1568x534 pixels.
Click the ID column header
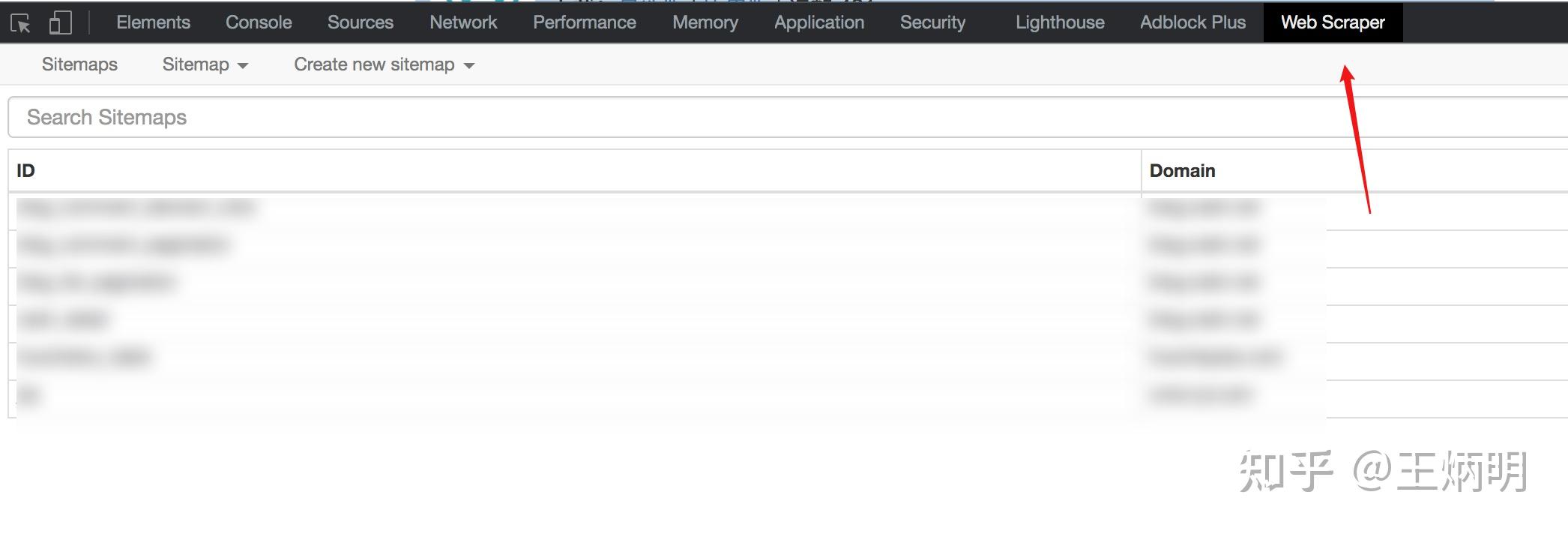click(x=26, y=171)
